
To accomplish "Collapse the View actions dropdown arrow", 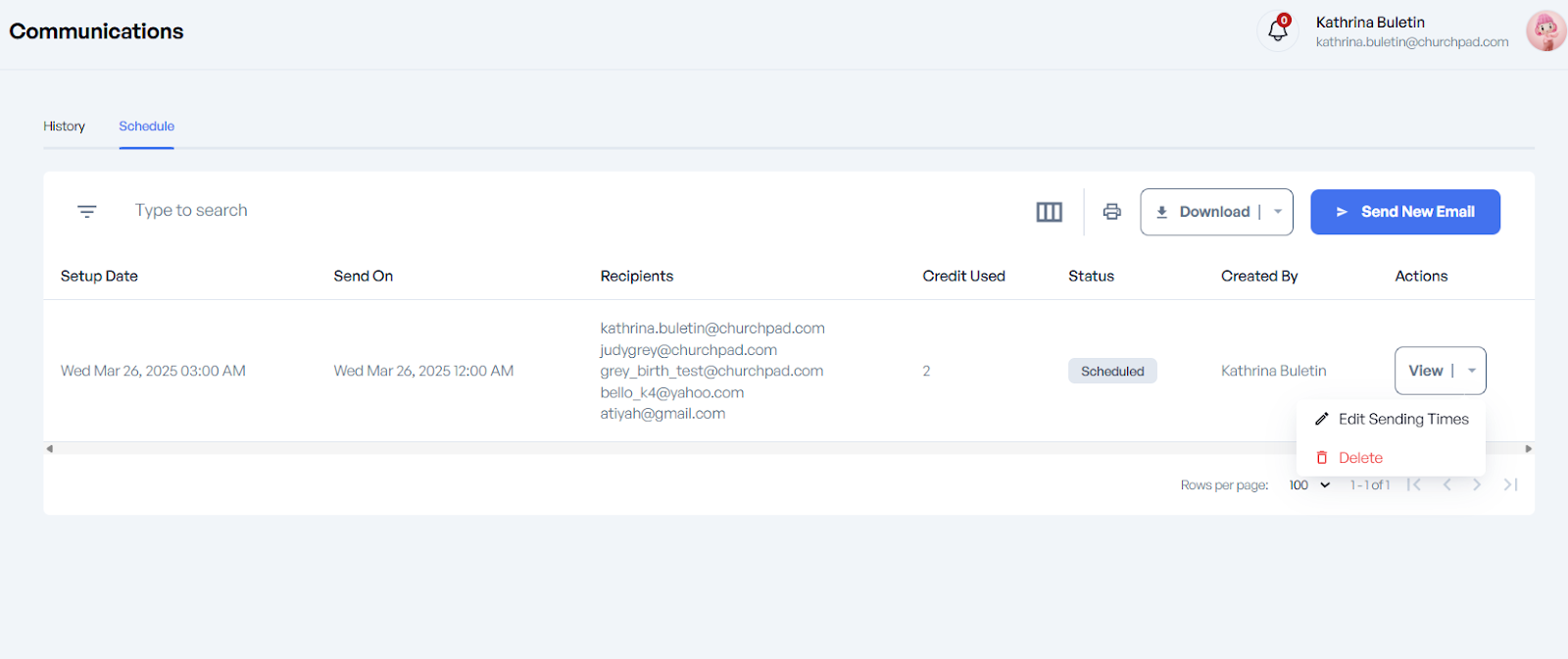I will (x=1471, y=371).
